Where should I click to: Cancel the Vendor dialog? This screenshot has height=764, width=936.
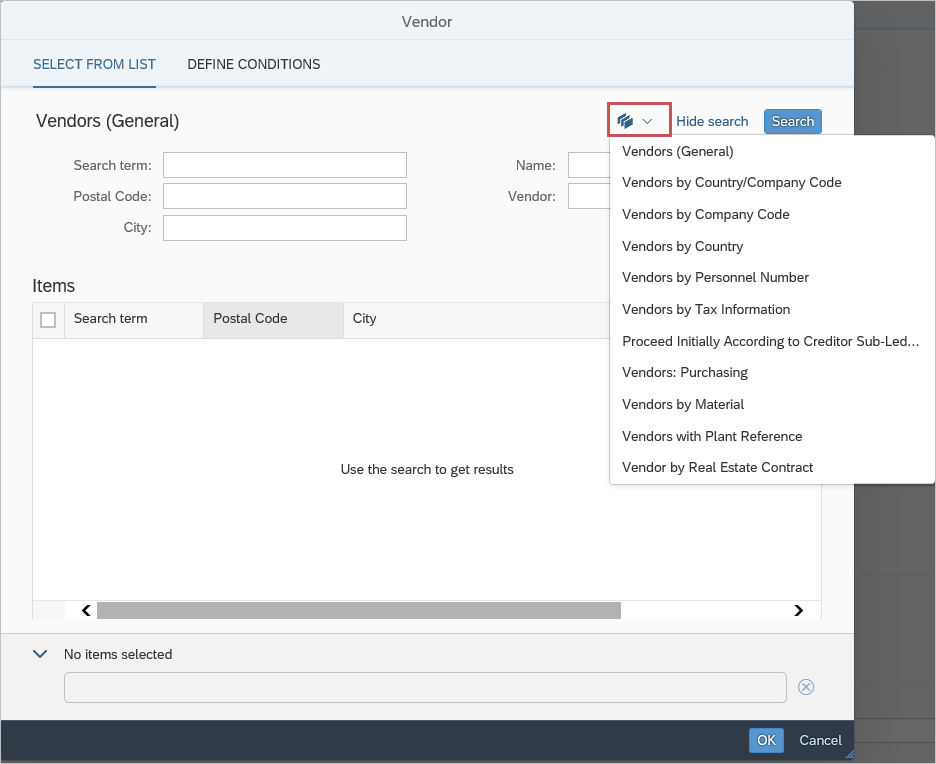point(820,740)
